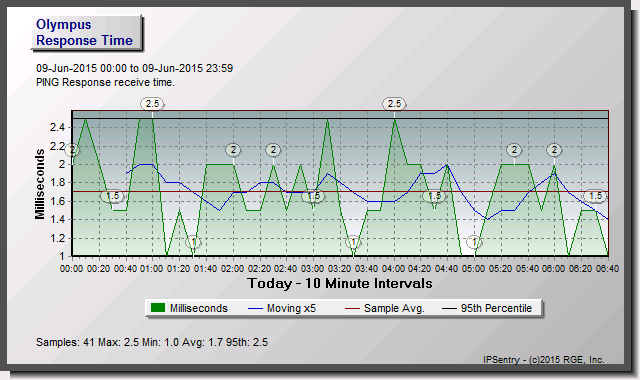Image resolution: width=640 pixels, height=380 pixels.
Task: Click the Olympus Response Time title box
Action: 87,33
